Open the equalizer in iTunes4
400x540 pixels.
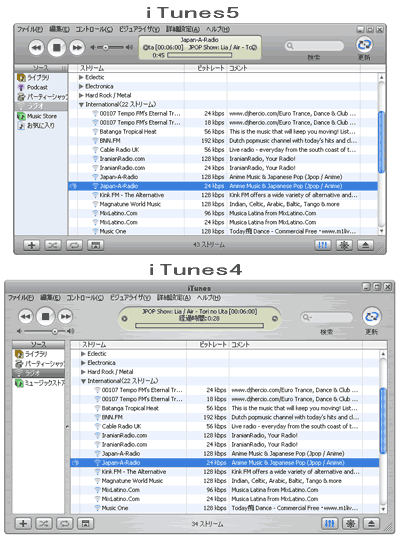pos(330,524)
